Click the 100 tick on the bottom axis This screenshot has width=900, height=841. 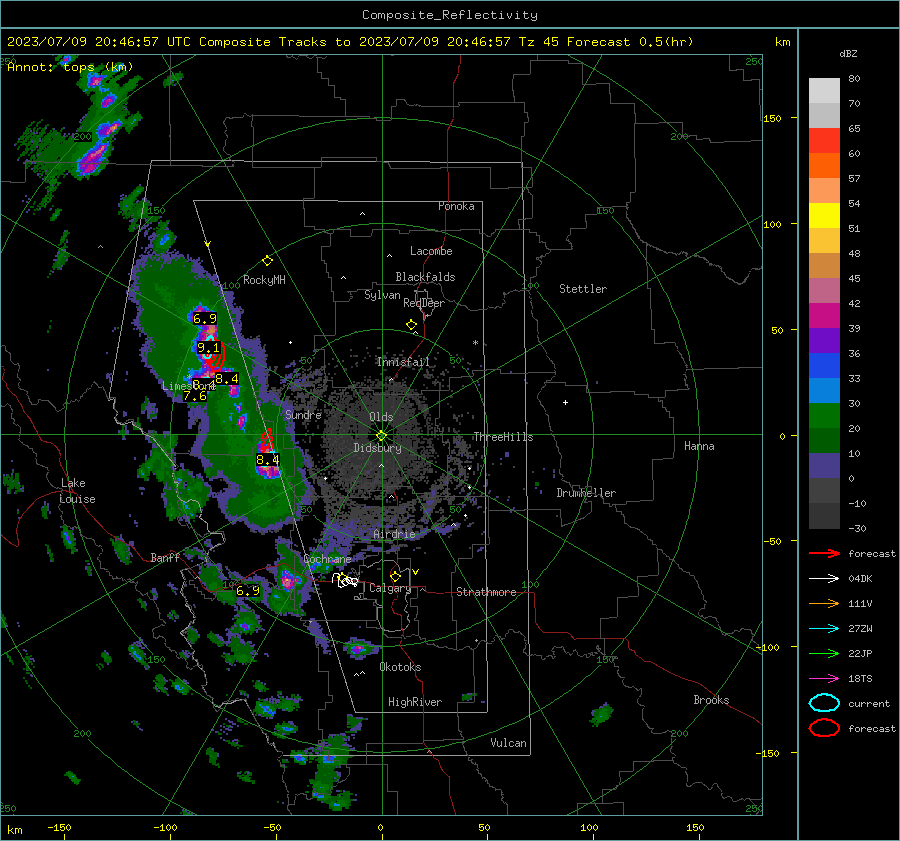(589, 827)
